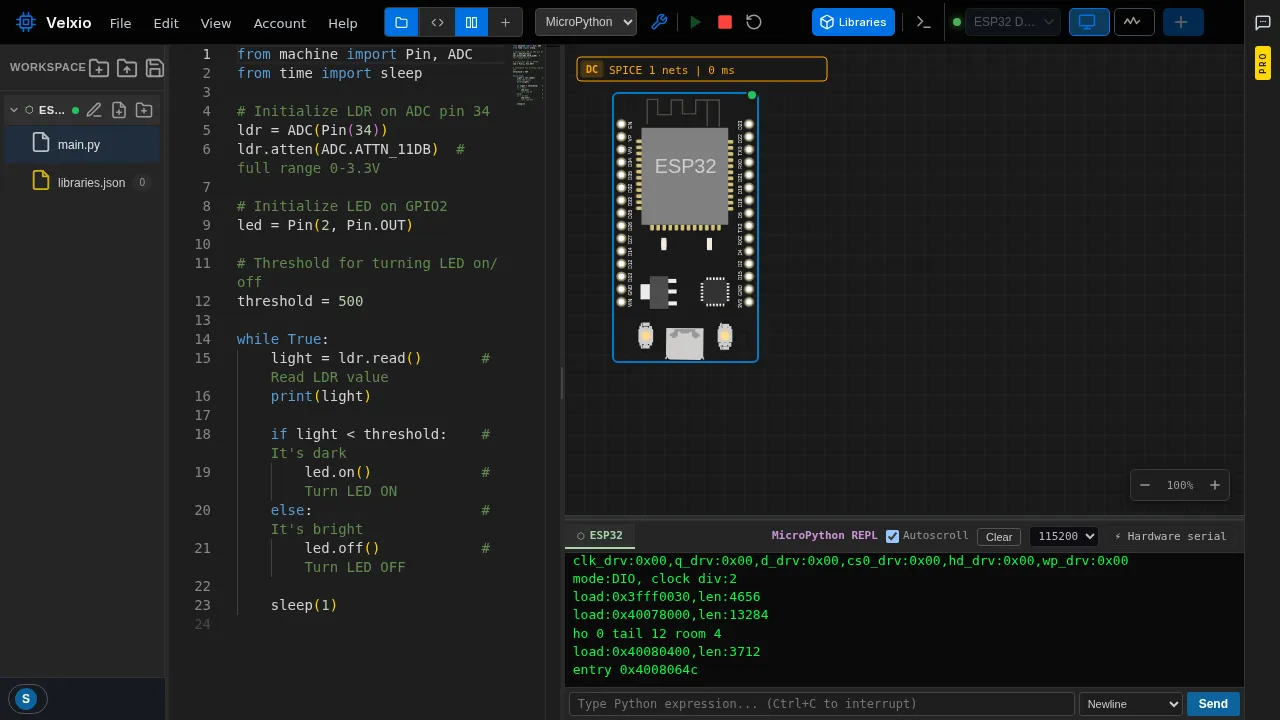
Task: Add a new folder to the ESP32 project
Action: [x=144, y=110]
